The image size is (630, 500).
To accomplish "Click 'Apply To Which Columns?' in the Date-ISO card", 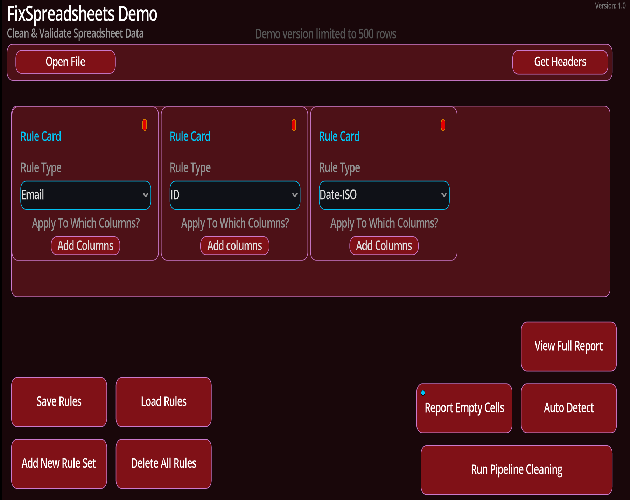I will pyautogui.click(x=384, y=223).
